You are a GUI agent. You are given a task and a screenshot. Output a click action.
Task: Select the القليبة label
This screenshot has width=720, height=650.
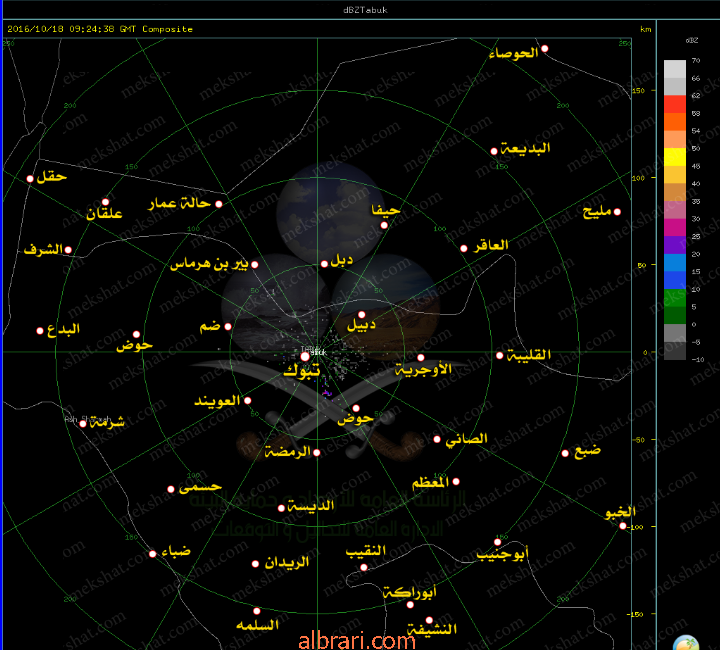[x=529, y=355]
